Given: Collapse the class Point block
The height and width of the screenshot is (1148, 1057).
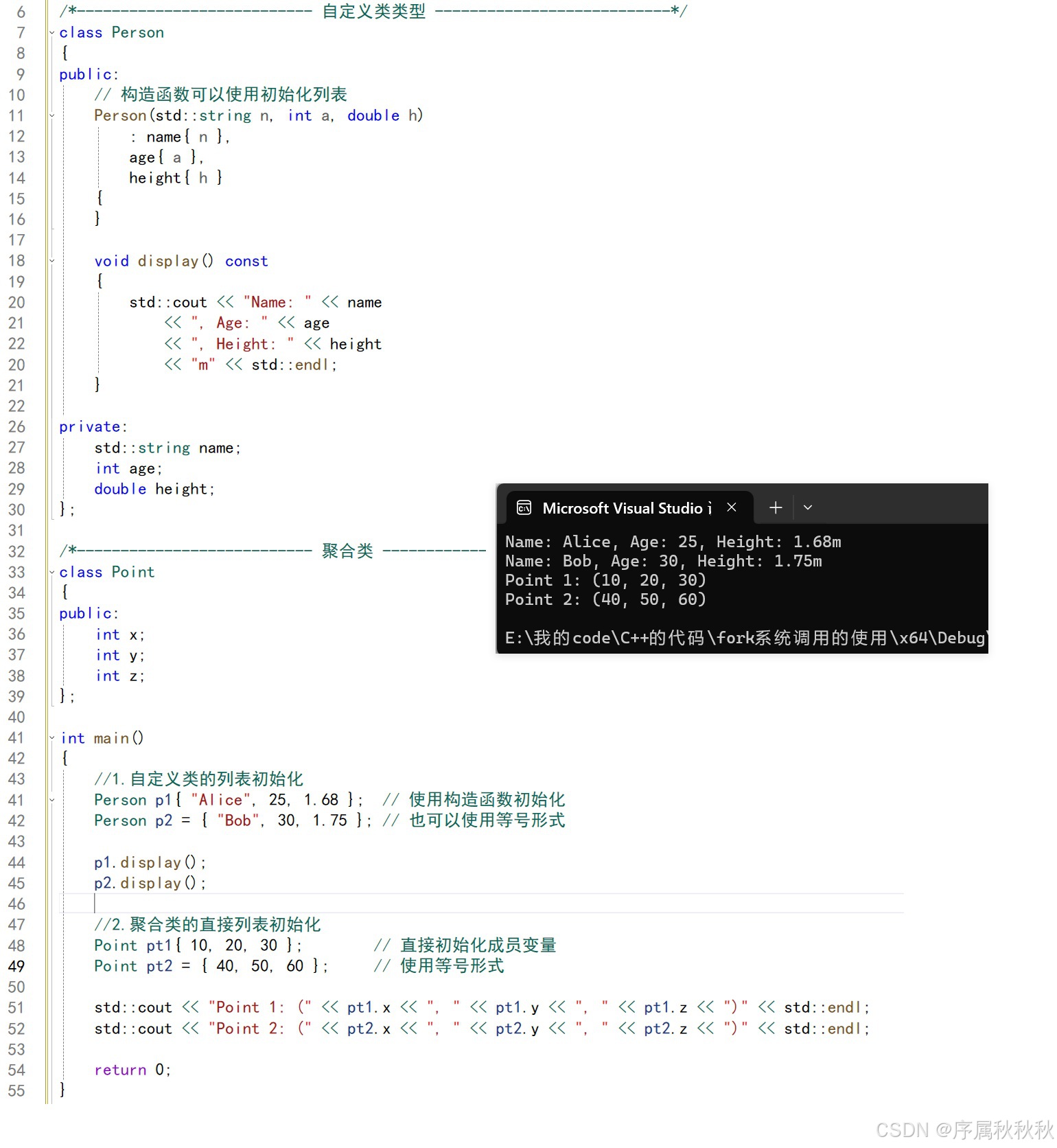Looking at the screenshot, I should coord(52,572).
